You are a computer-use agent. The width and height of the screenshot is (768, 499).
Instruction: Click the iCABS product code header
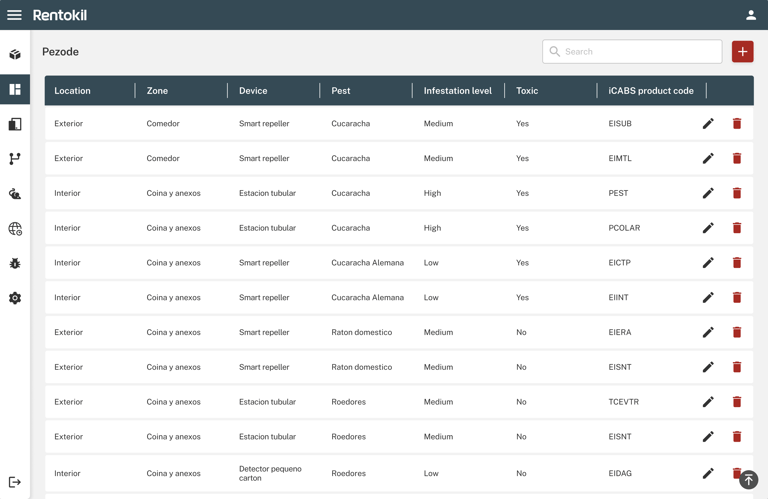[650, 91]
